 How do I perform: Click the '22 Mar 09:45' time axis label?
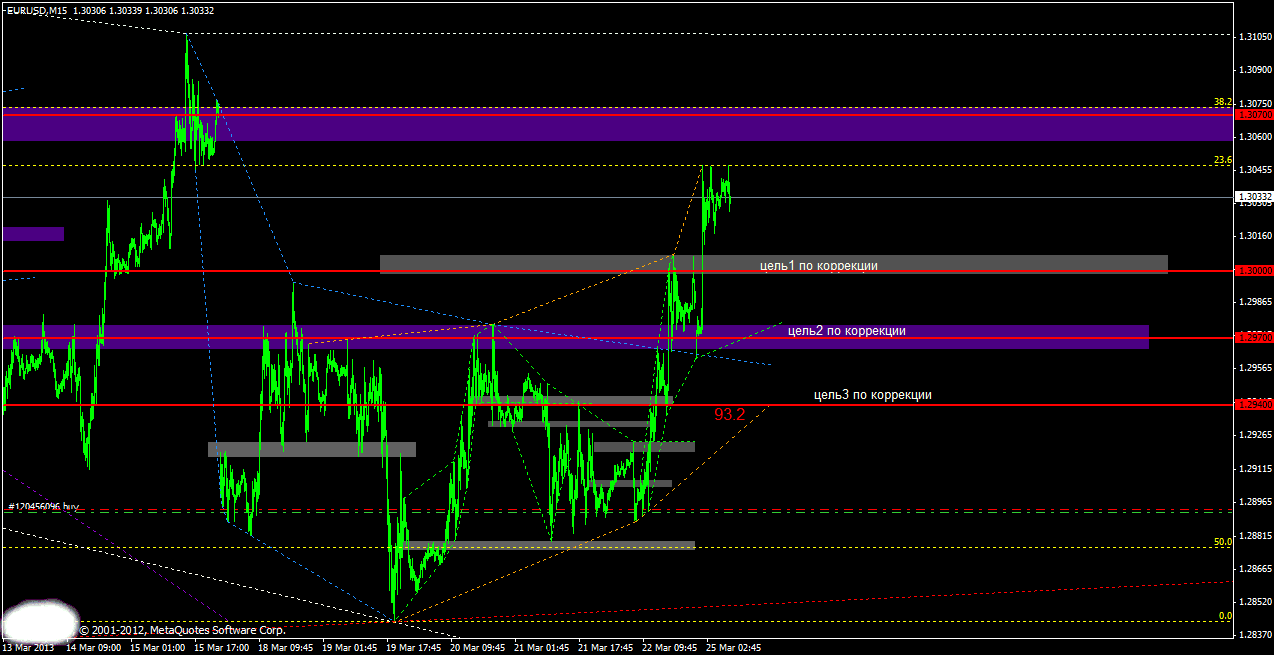[670, 648]
